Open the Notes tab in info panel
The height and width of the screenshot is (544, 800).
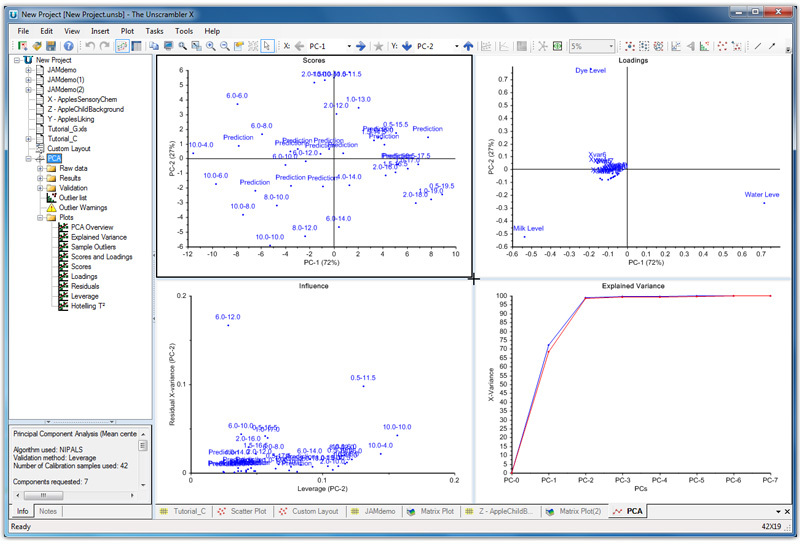coord(48,511)
